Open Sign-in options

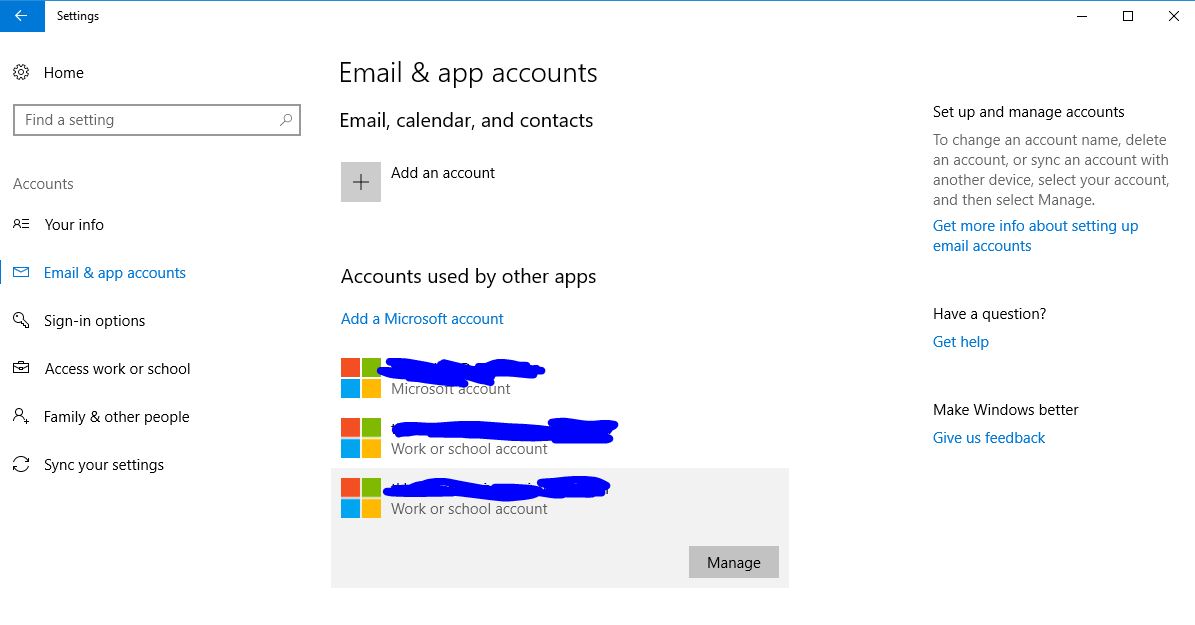pos(95,321)
